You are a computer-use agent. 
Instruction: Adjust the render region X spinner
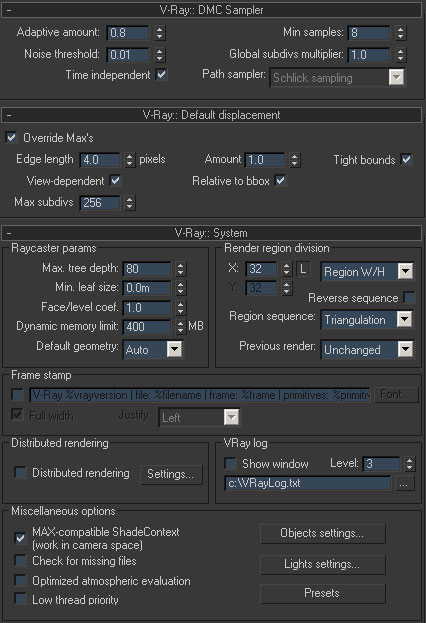[x=287, y=269]
